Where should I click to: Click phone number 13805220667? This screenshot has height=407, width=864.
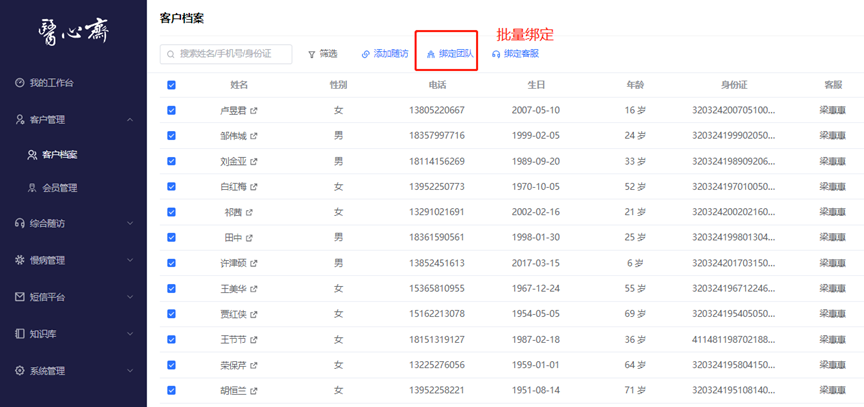[437, 110]
